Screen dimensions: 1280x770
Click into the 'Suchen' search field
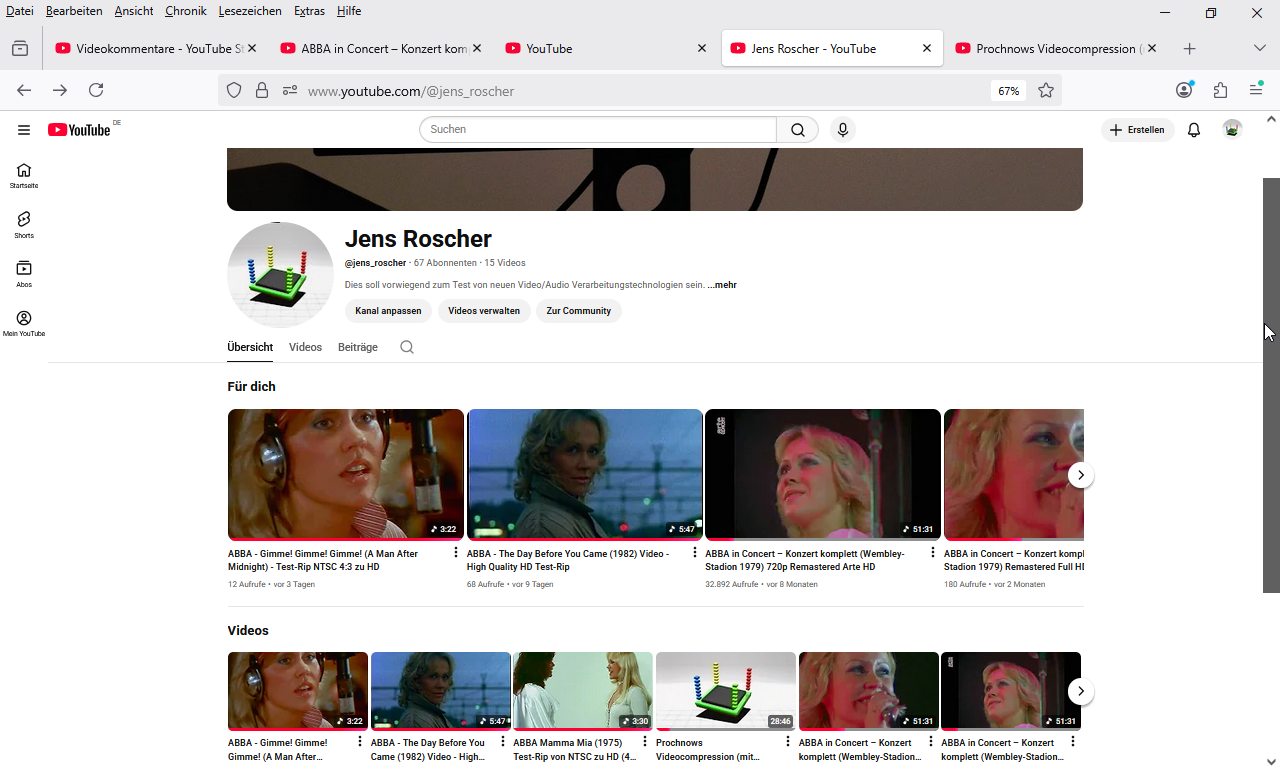(x=597, y=130)
